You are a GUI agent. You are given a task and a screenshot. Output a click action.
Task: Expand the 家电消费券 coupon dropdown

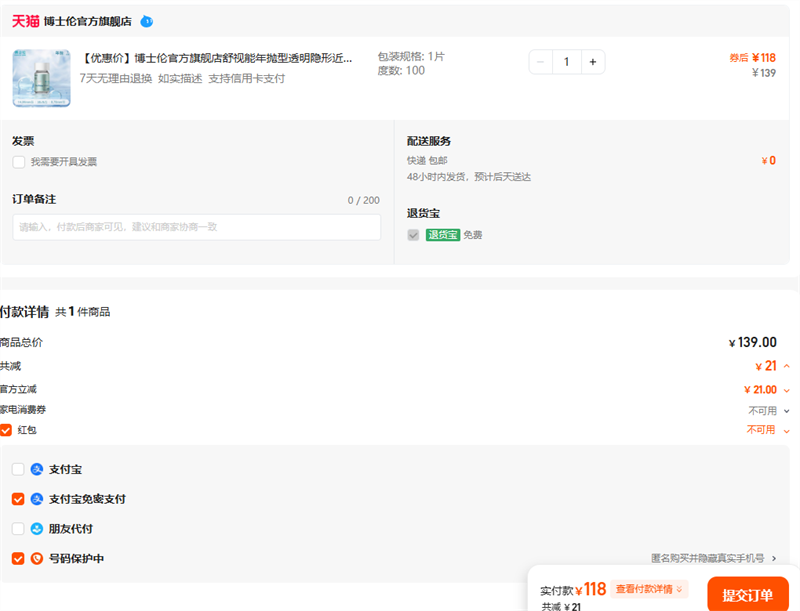tap(786, 410)
